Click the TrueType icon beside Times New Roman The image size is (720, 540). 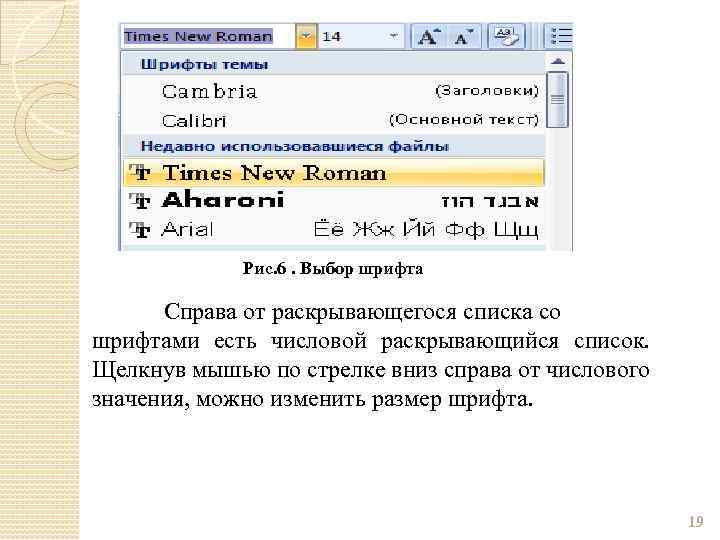coord(139,173)
